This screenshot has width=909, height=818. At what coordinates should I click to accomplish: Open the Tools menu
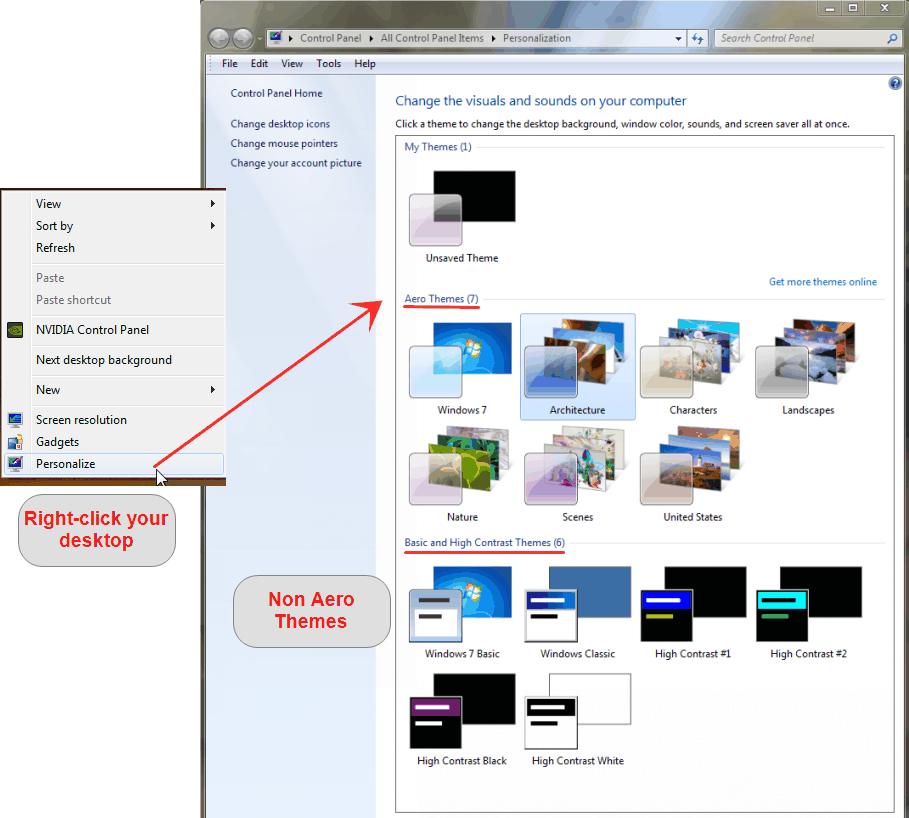(x=328, y=63)
